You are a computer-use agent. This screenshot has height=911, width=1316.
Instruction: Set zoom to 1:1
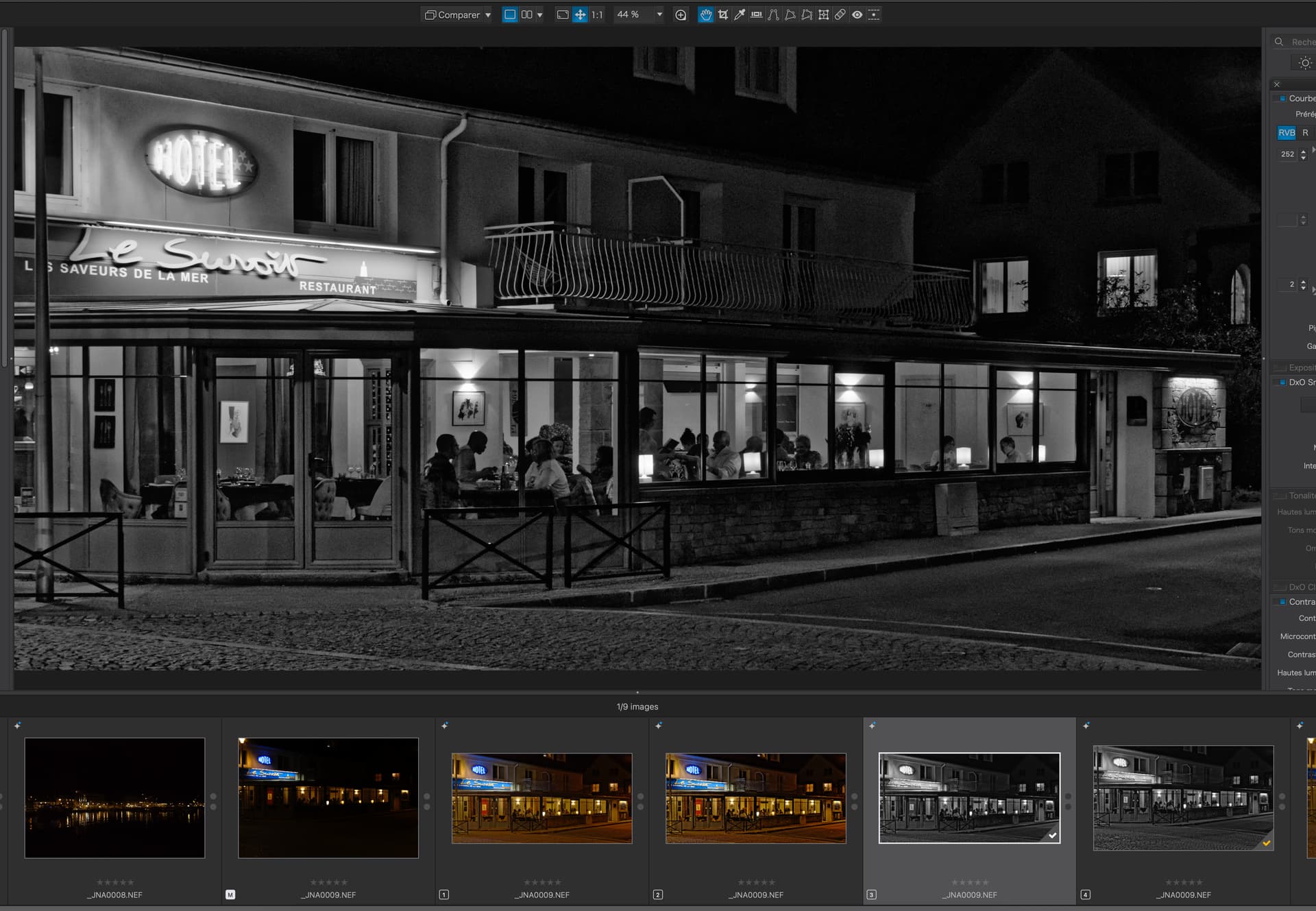pyautogui.click(x=597, y=14)
